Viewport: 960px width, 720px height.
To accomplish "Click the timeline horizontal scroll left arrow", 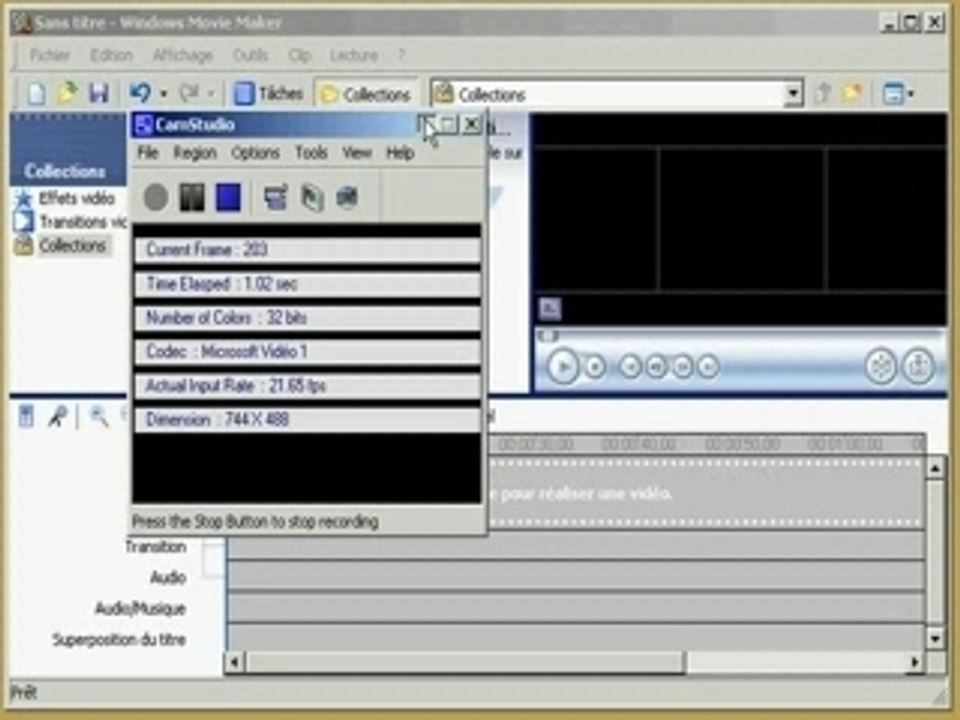I will 234,662.
